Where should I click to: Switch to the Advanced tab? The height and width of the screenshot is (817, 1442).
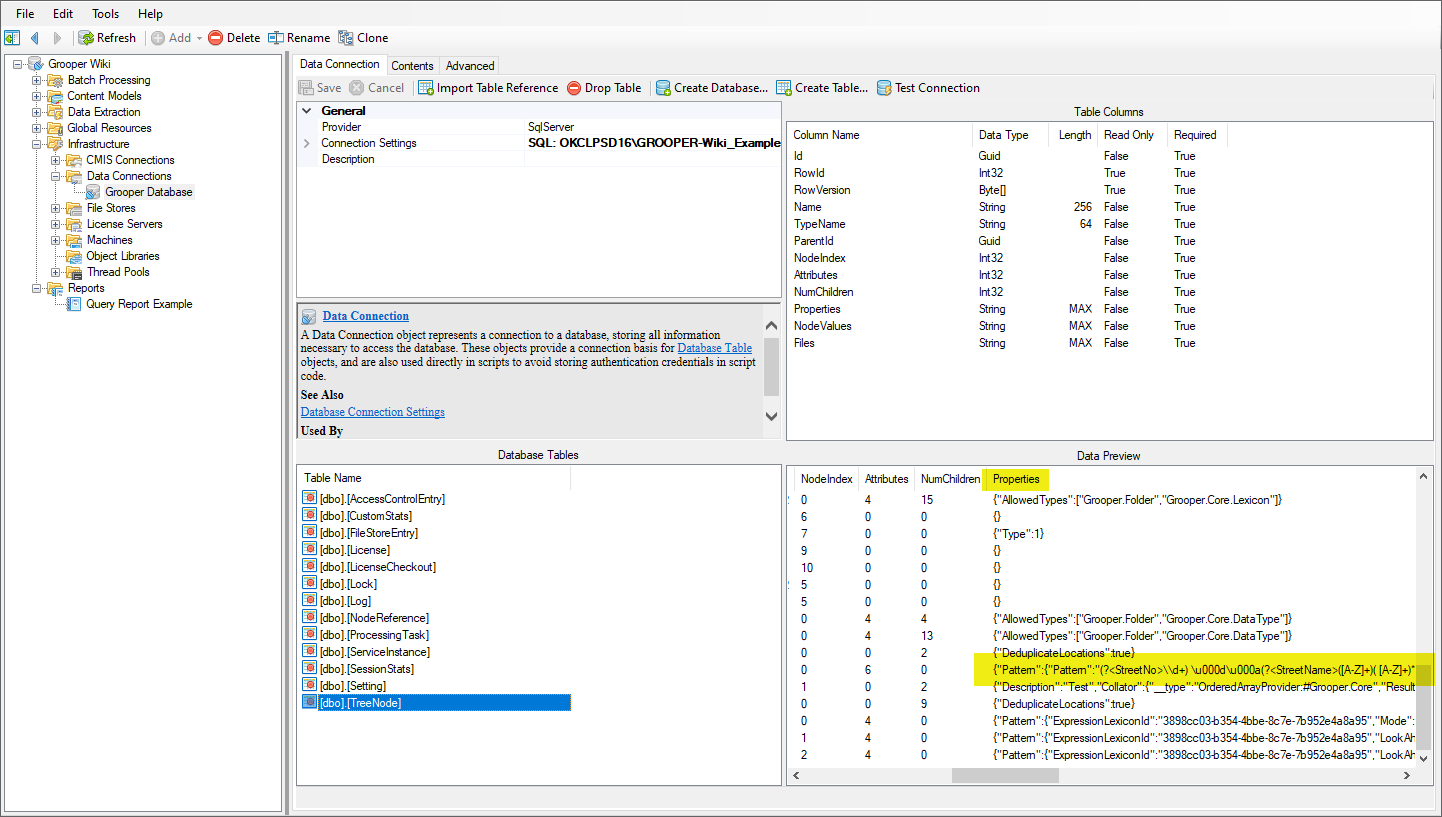(x=470, y=65)
